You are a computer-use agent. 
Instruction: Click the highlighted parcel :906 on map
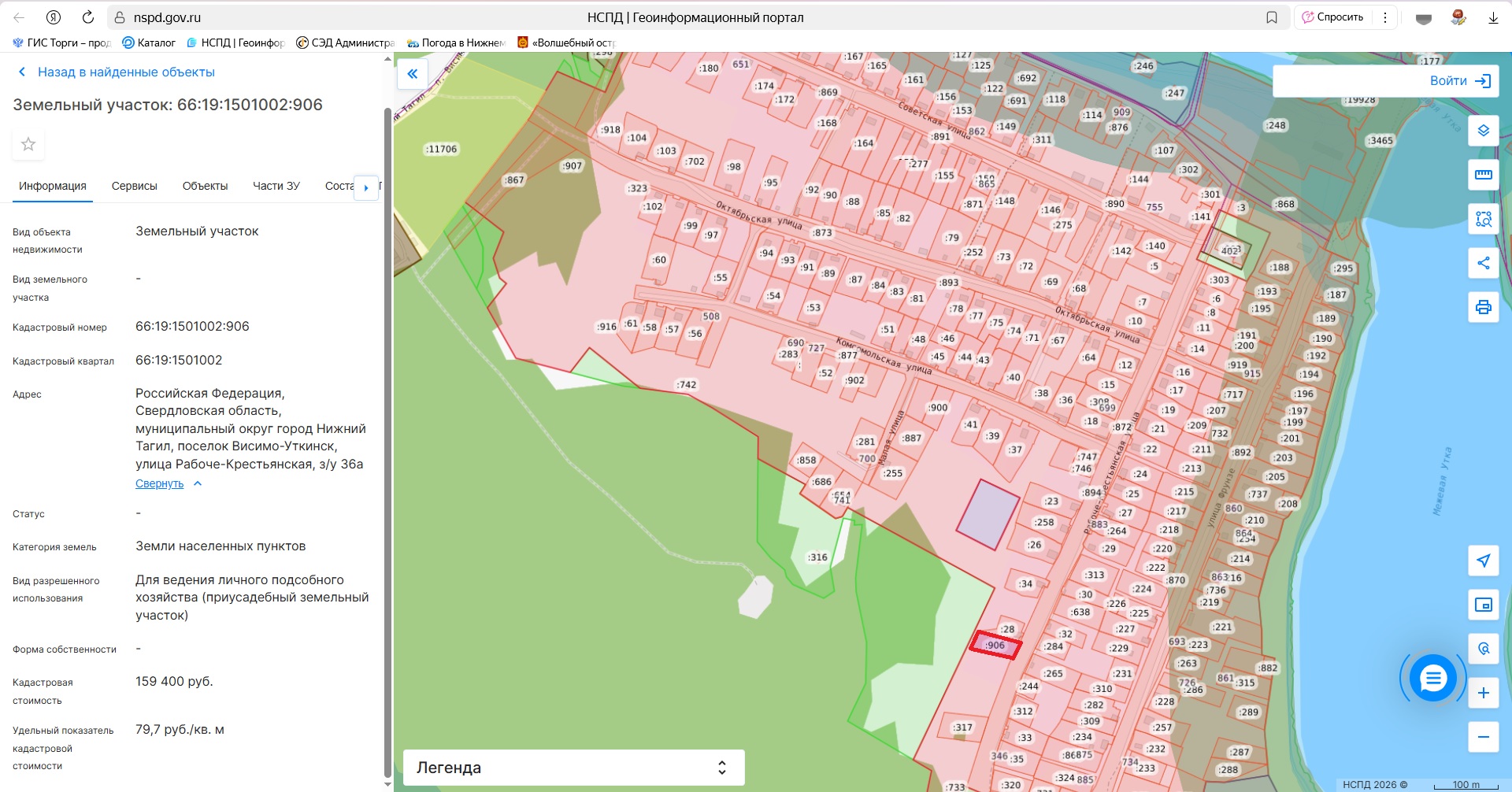[995, 646]
